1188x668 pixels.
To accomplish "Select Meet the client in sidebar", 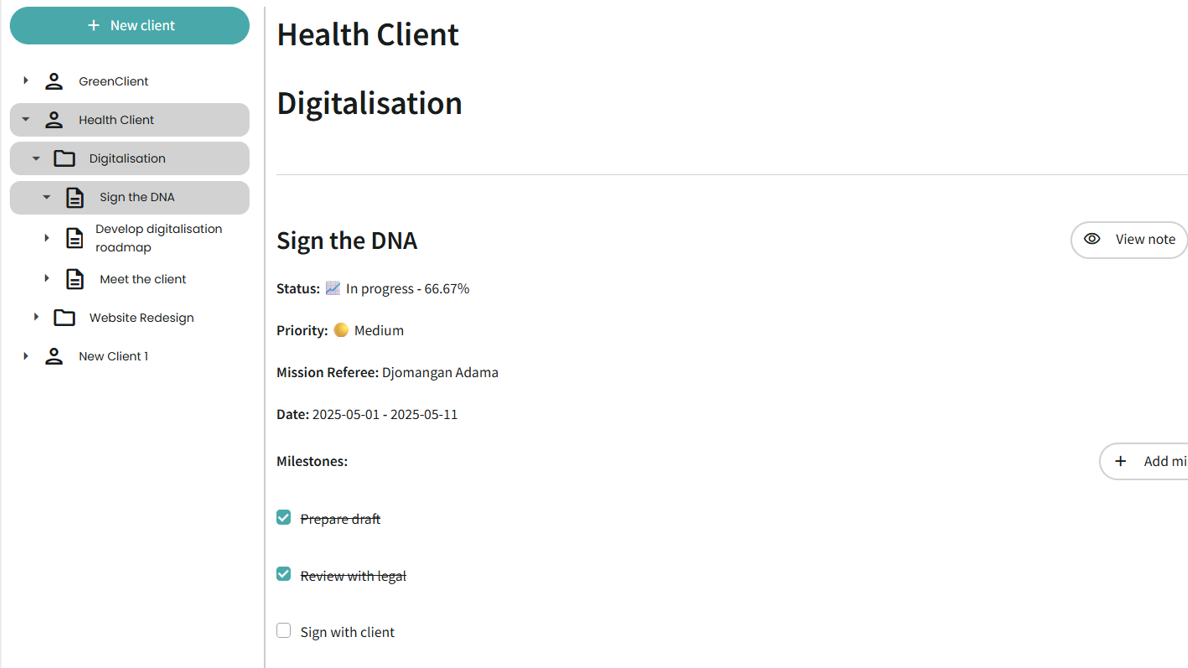I will click(143, 279).
